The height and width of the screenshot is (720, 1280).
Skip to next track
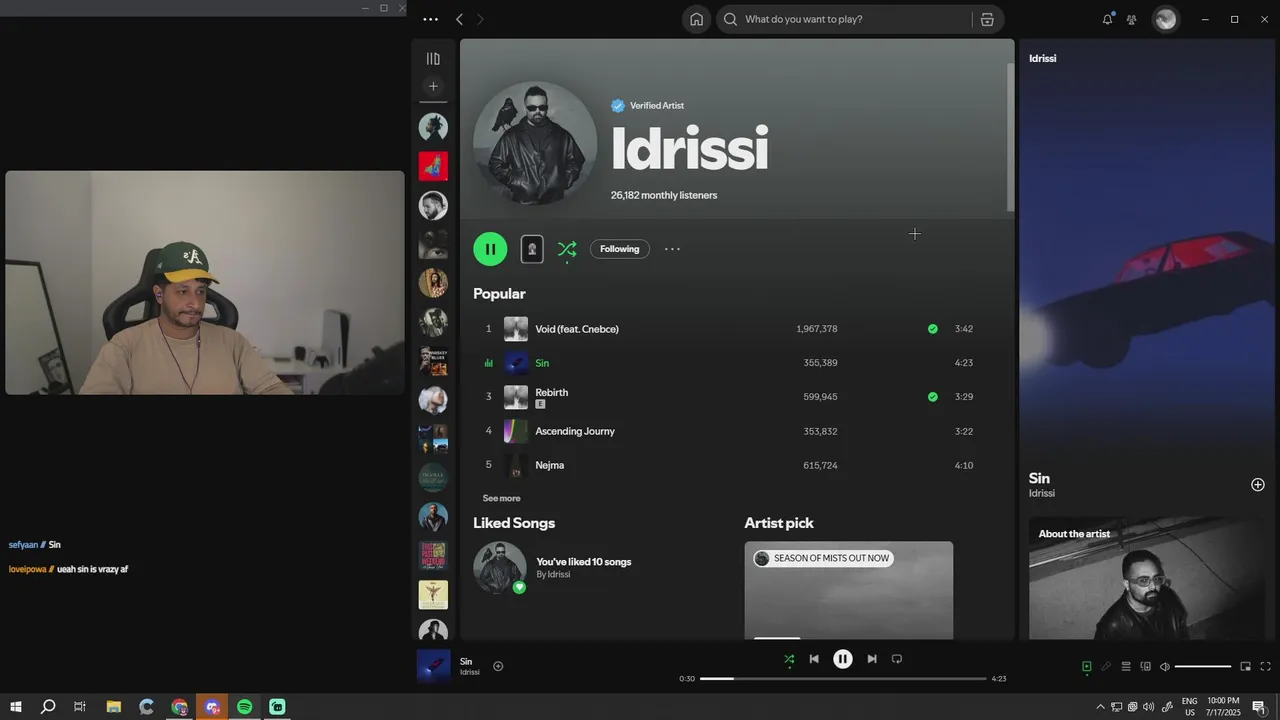pyautogui.click(x=872, y=659)
